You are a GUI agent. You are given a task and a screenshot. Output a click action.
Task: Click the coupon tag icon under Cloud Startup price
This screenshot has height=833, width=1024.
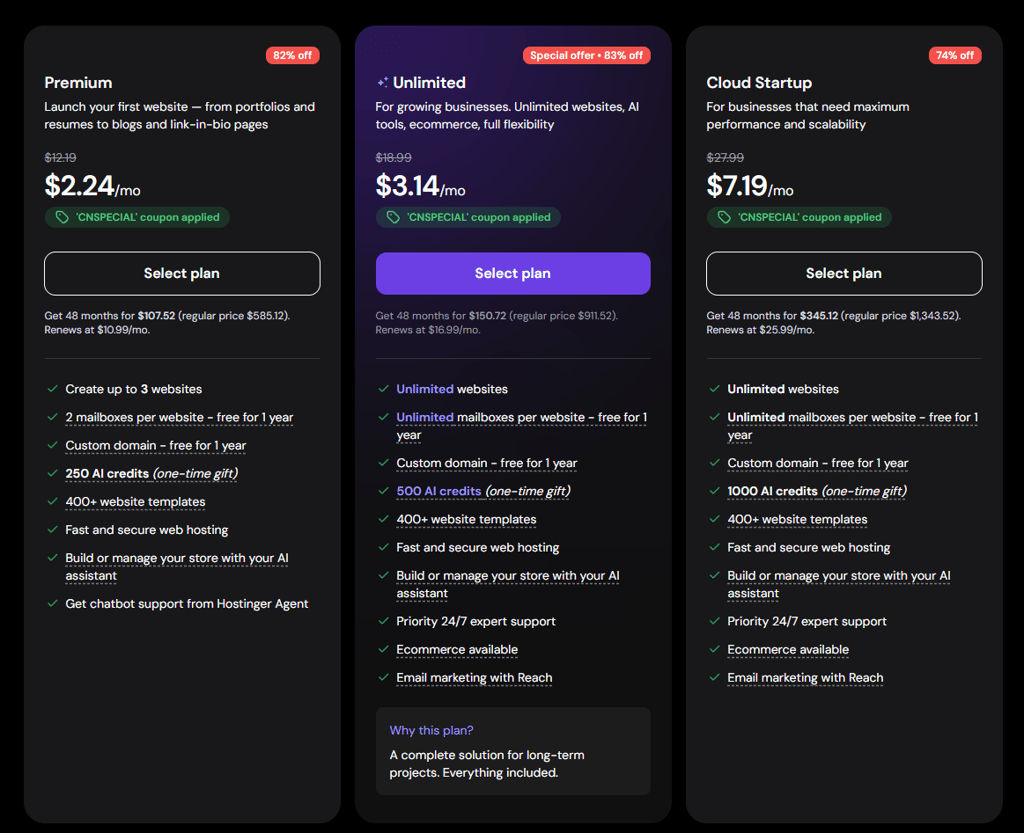click(724, 217)
